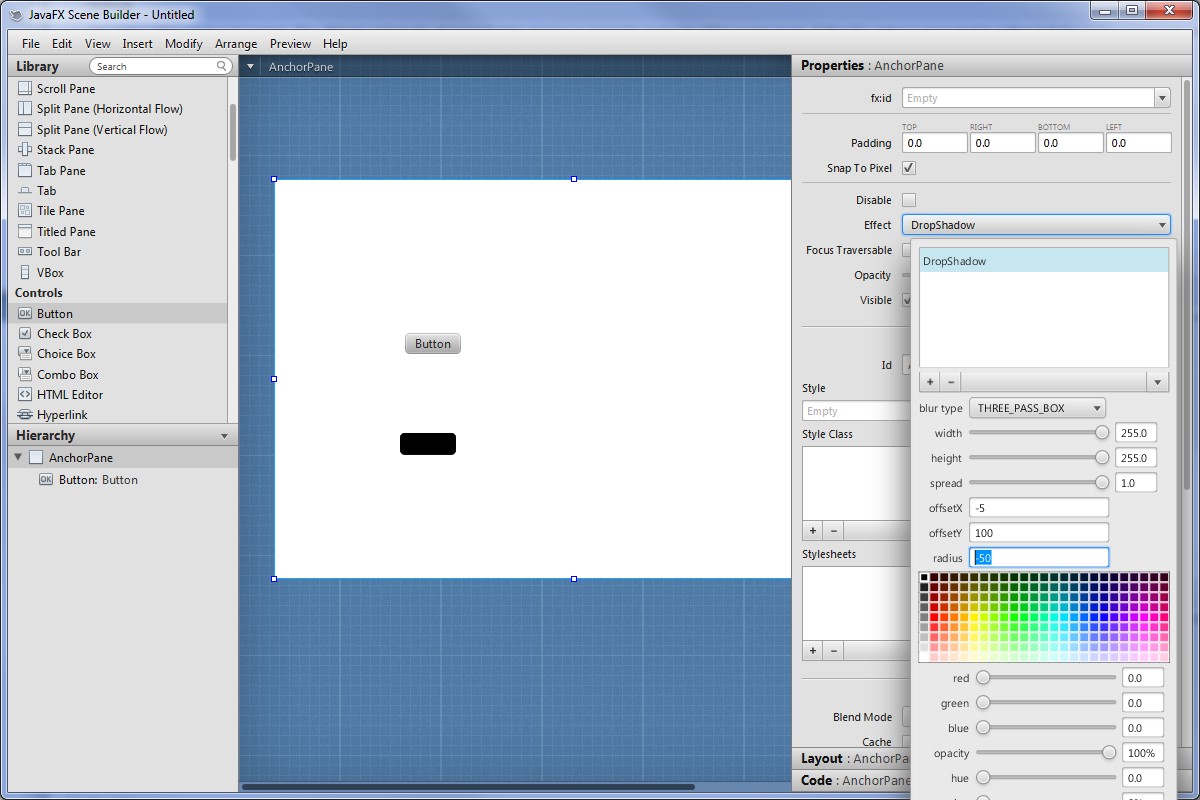Select the Scroll Pane library icon
The image size is (1200, 800).
25,88
